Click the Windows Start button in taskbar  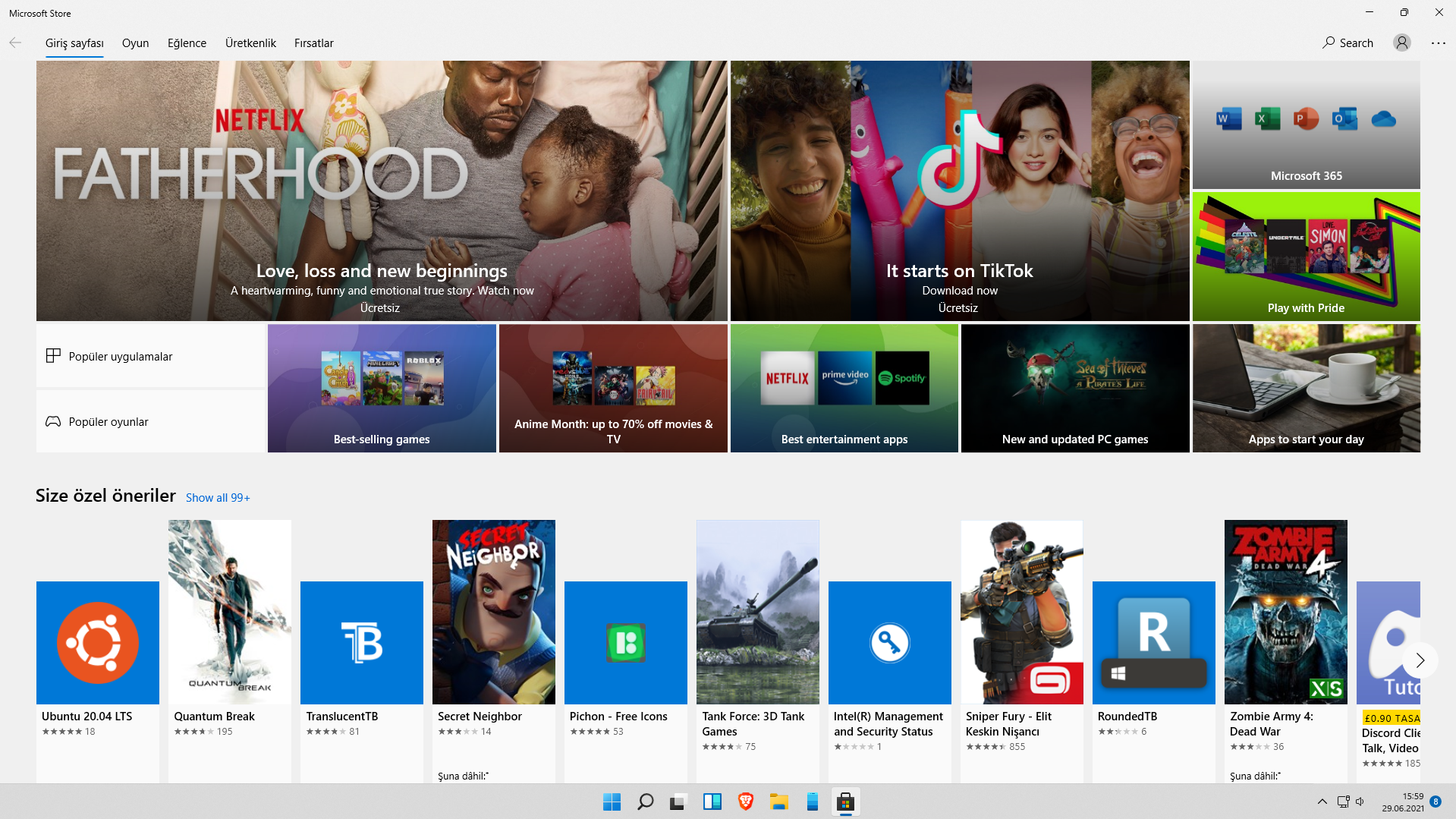612,802
